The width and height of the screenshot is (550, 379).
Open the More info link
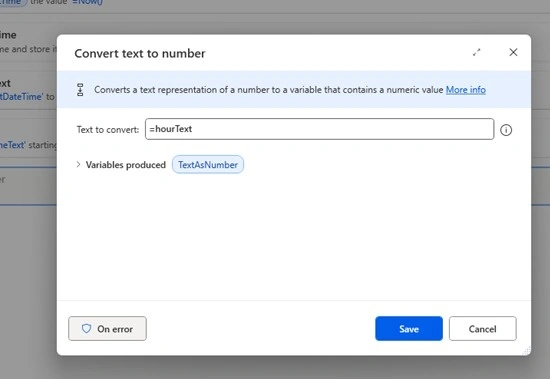[x=465, y=90]
